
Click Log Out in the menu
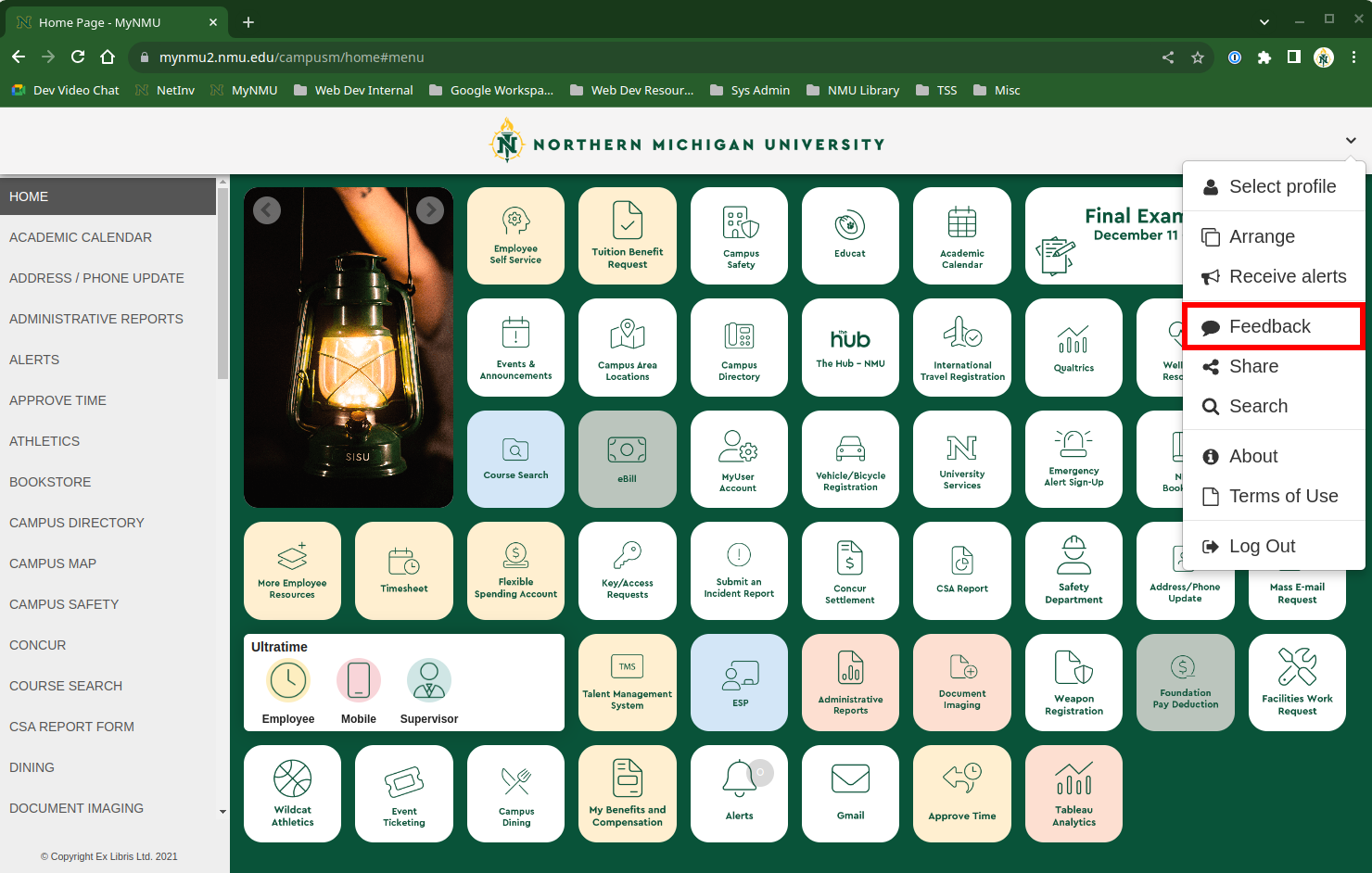(1274, 546)
